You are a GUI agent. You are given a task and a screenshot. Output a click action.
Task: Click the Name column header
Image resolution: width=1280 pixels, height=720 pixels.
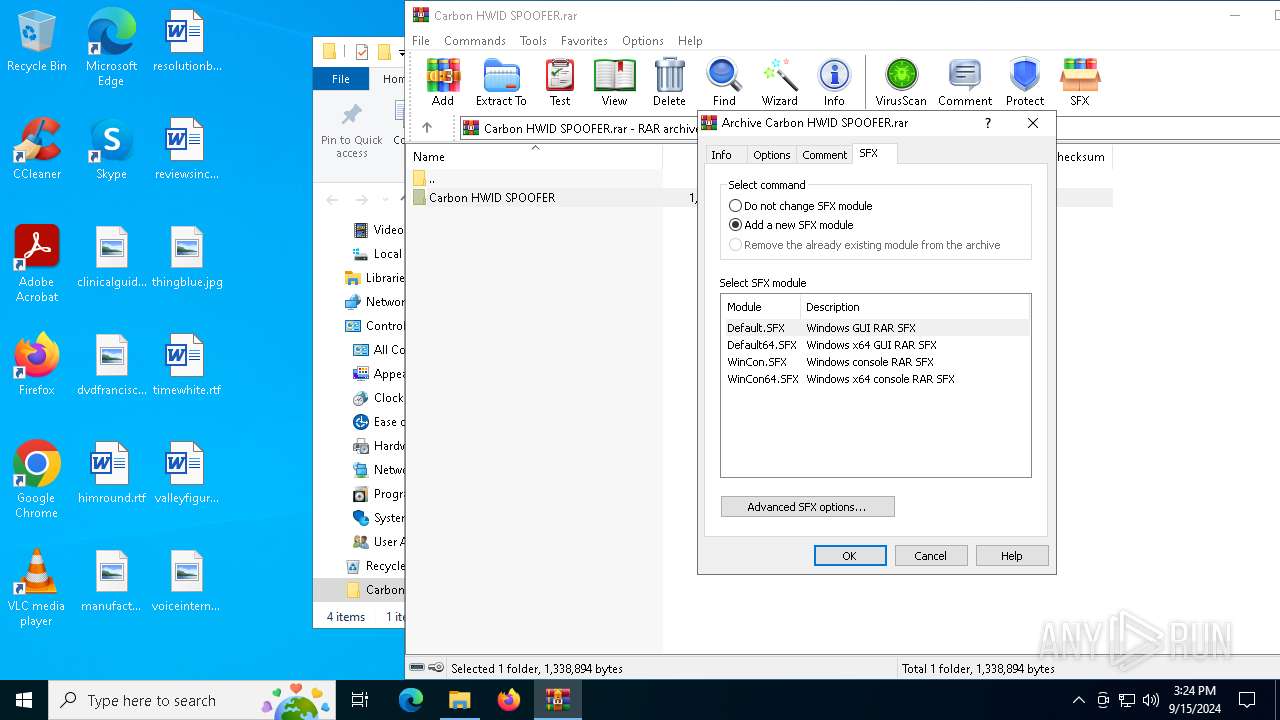click(x=535, y=157)
